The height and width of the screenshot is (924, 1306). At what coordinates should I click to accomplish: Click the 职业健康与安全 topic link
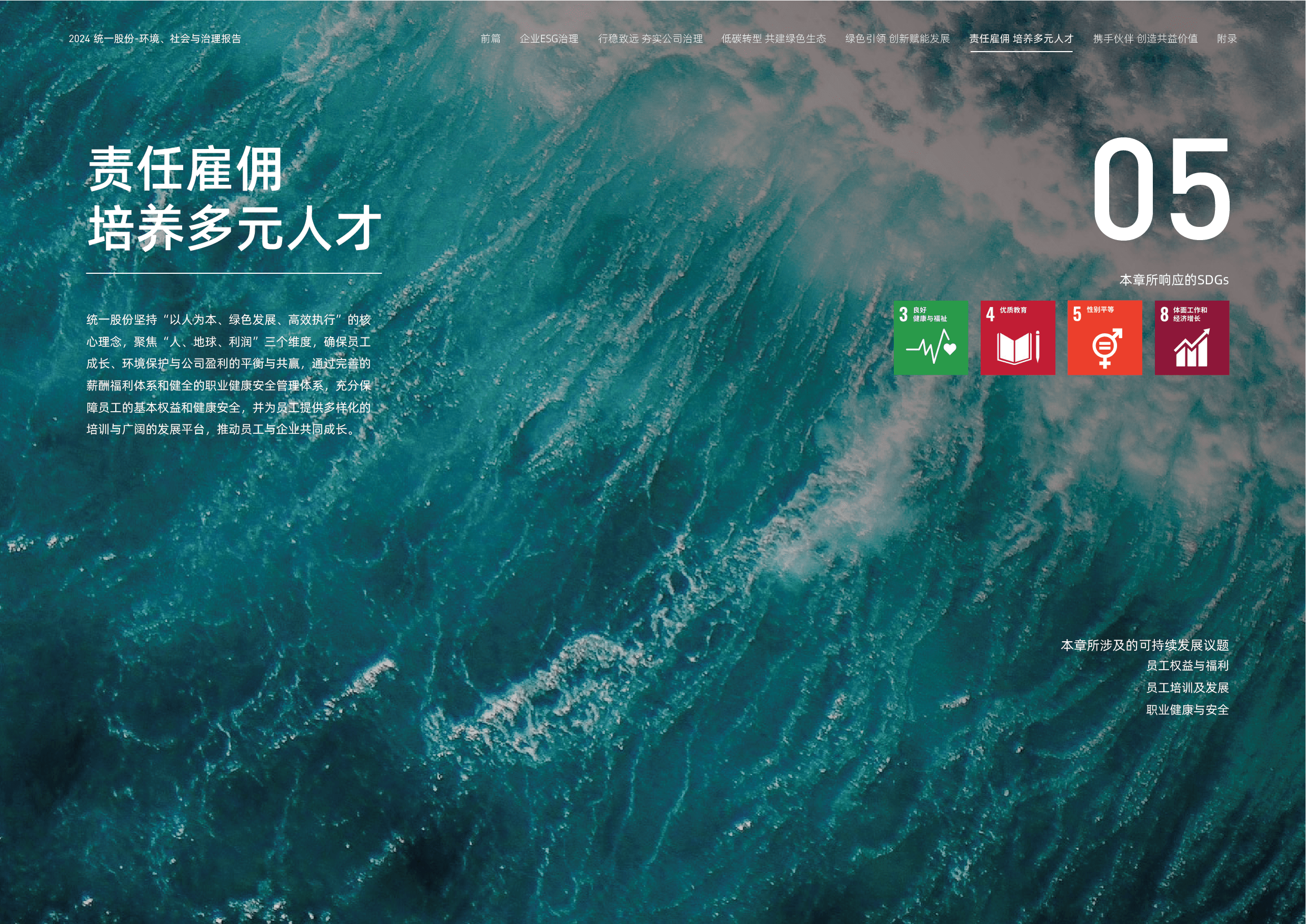click(1187, 710)
